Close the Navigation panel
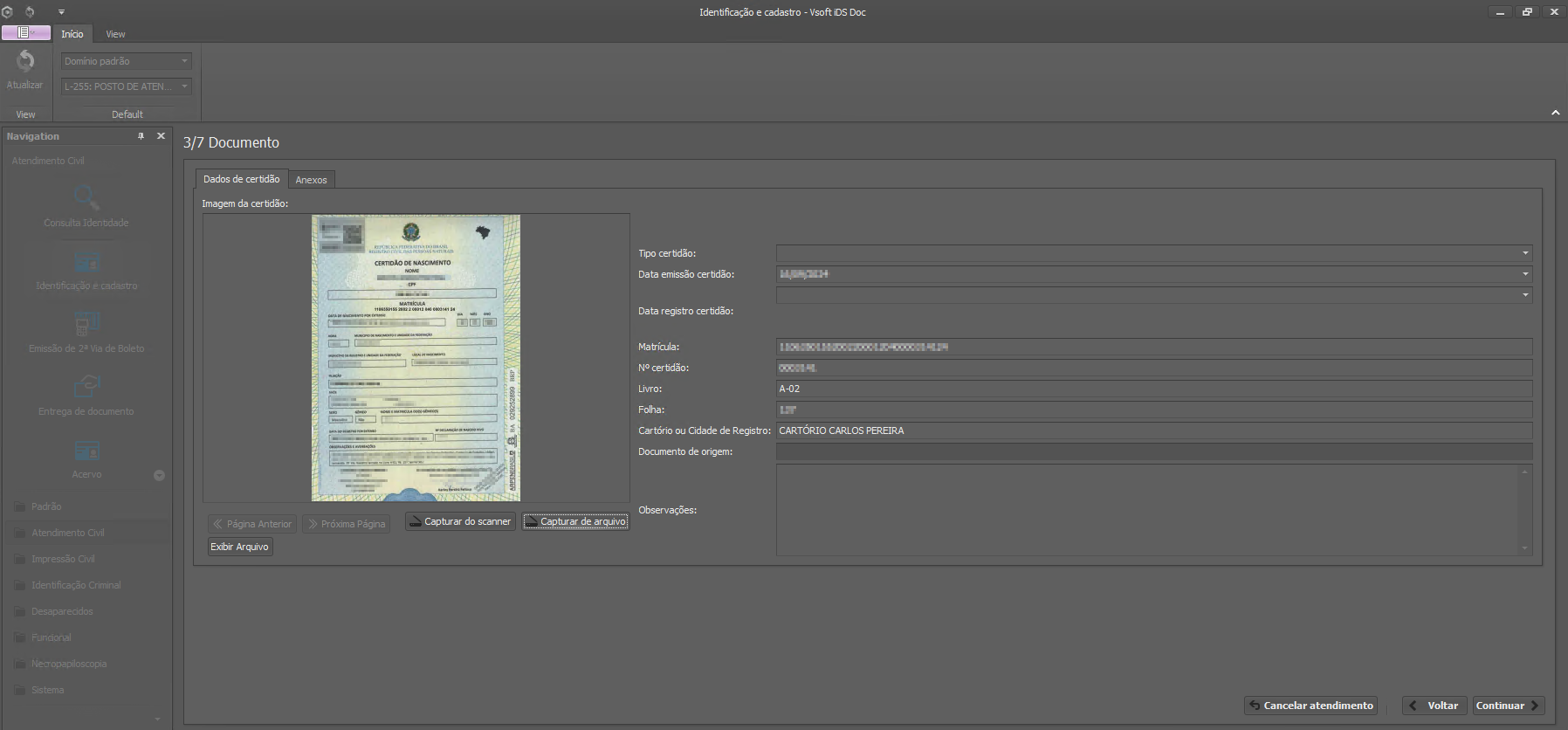Viewport: 1568px width, 730px height. (161, 136)
